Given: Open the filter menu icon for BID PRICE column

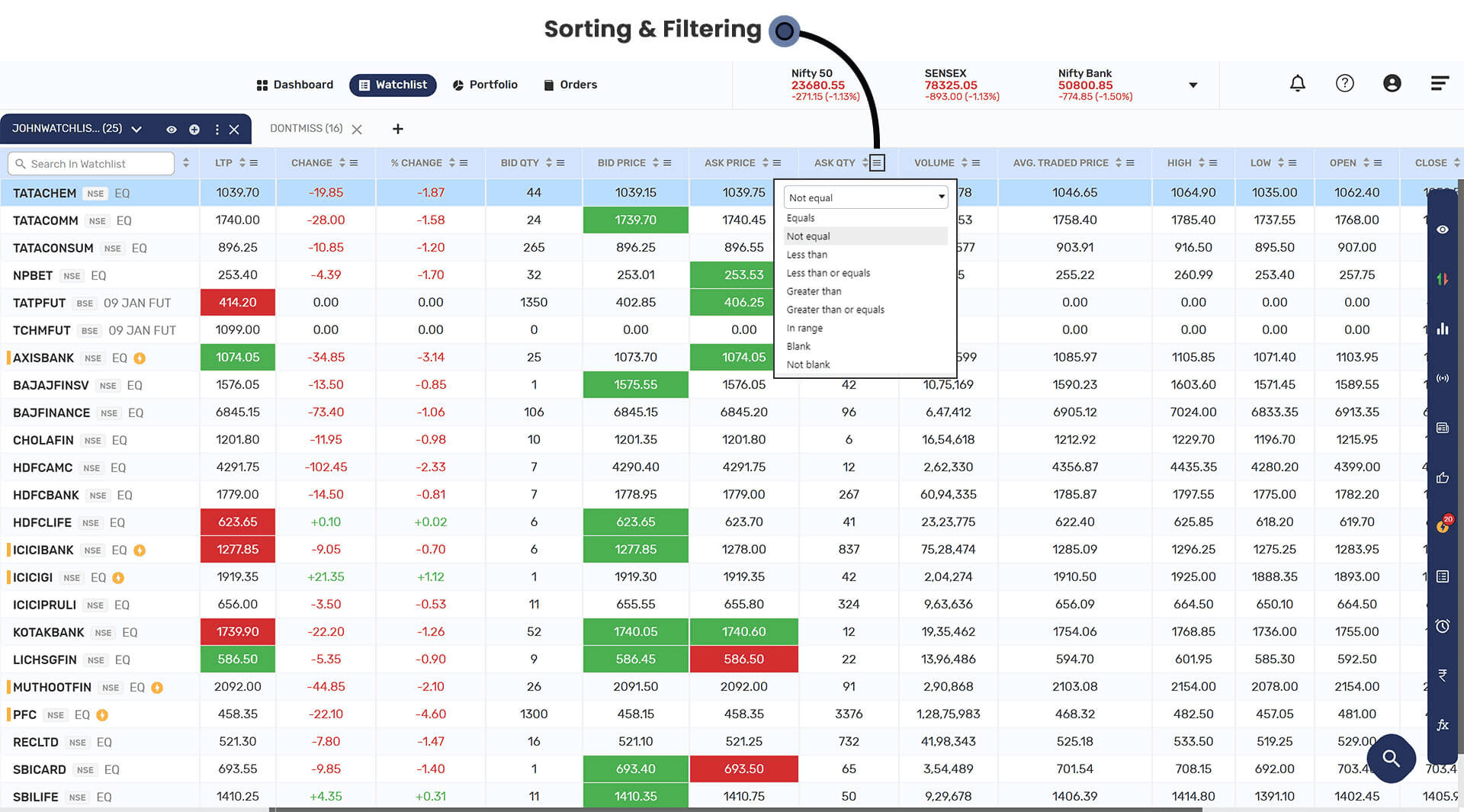Looking at the screenshot, I should 667,163.
